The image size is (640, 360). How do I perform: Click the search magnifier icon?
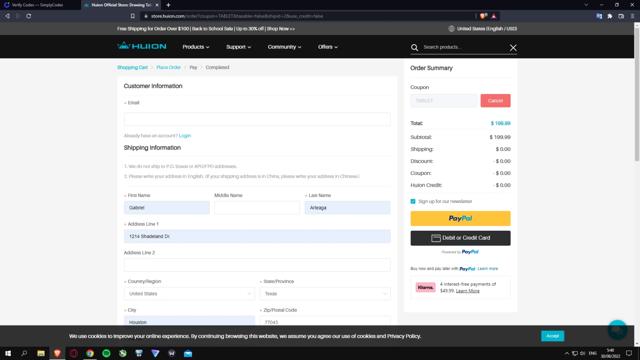(x=414, y=48)
